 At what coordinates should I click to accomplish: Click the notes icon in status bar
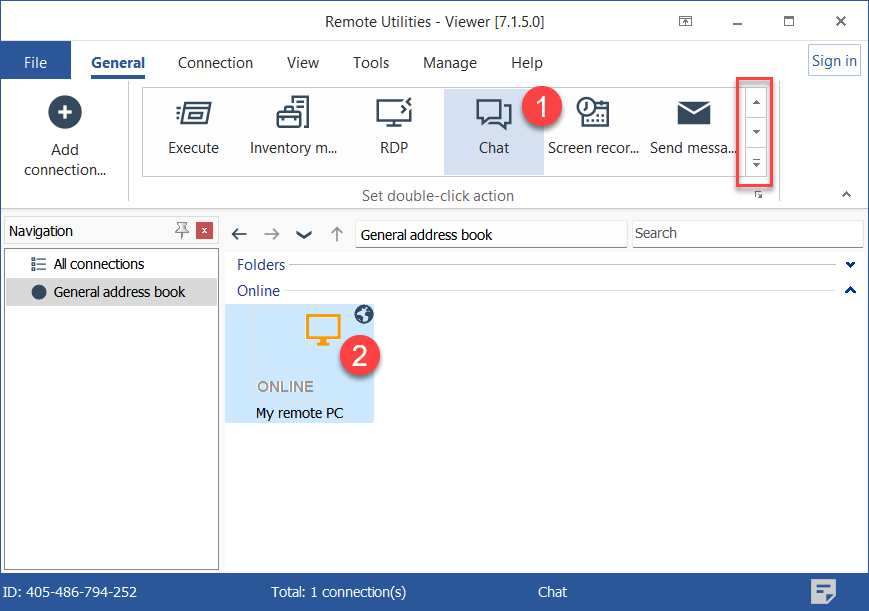point(823,591)
